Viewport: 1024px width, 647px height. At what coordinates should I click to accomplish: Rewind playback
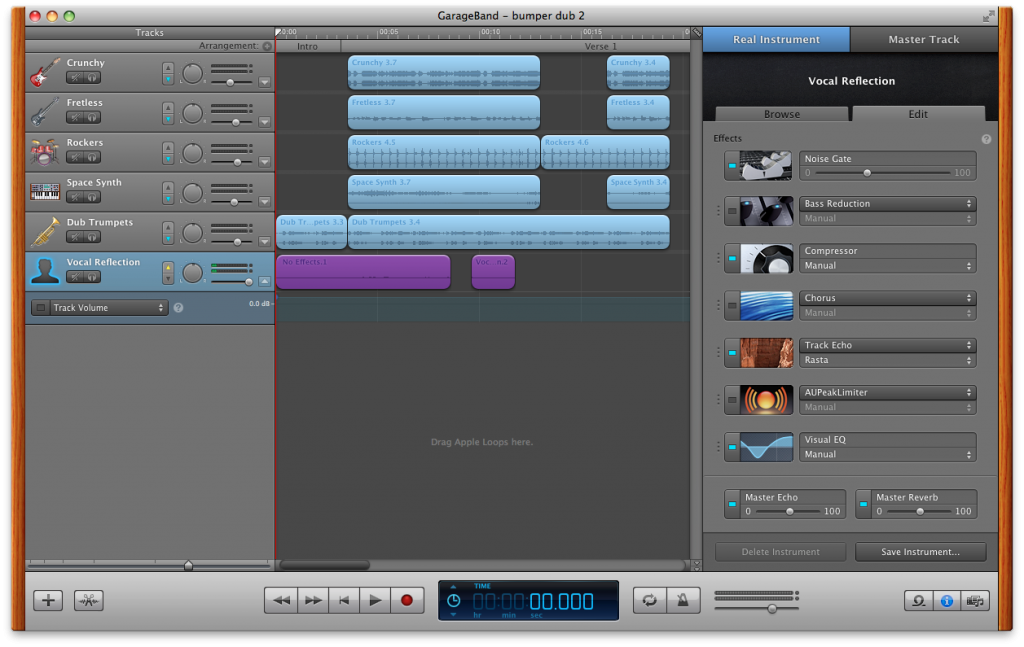point(281,600)
